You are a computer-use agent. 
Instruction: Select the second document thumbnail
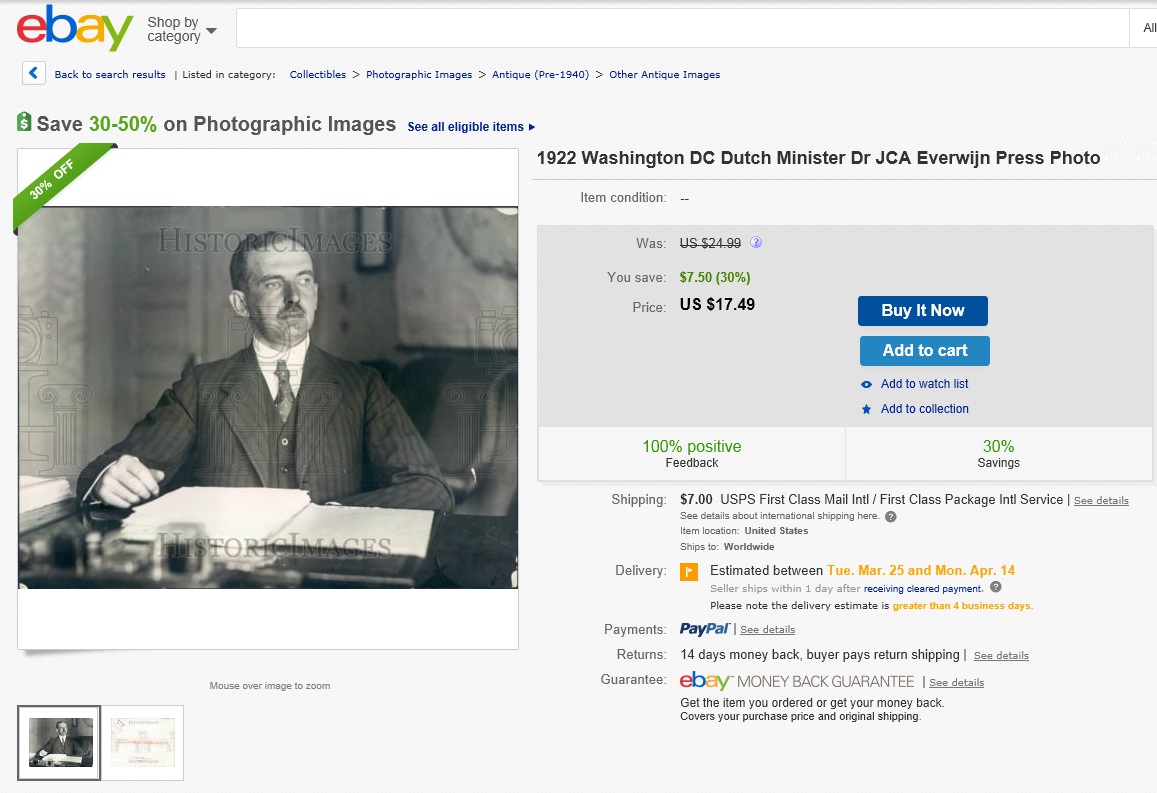[x=143, y=742]
